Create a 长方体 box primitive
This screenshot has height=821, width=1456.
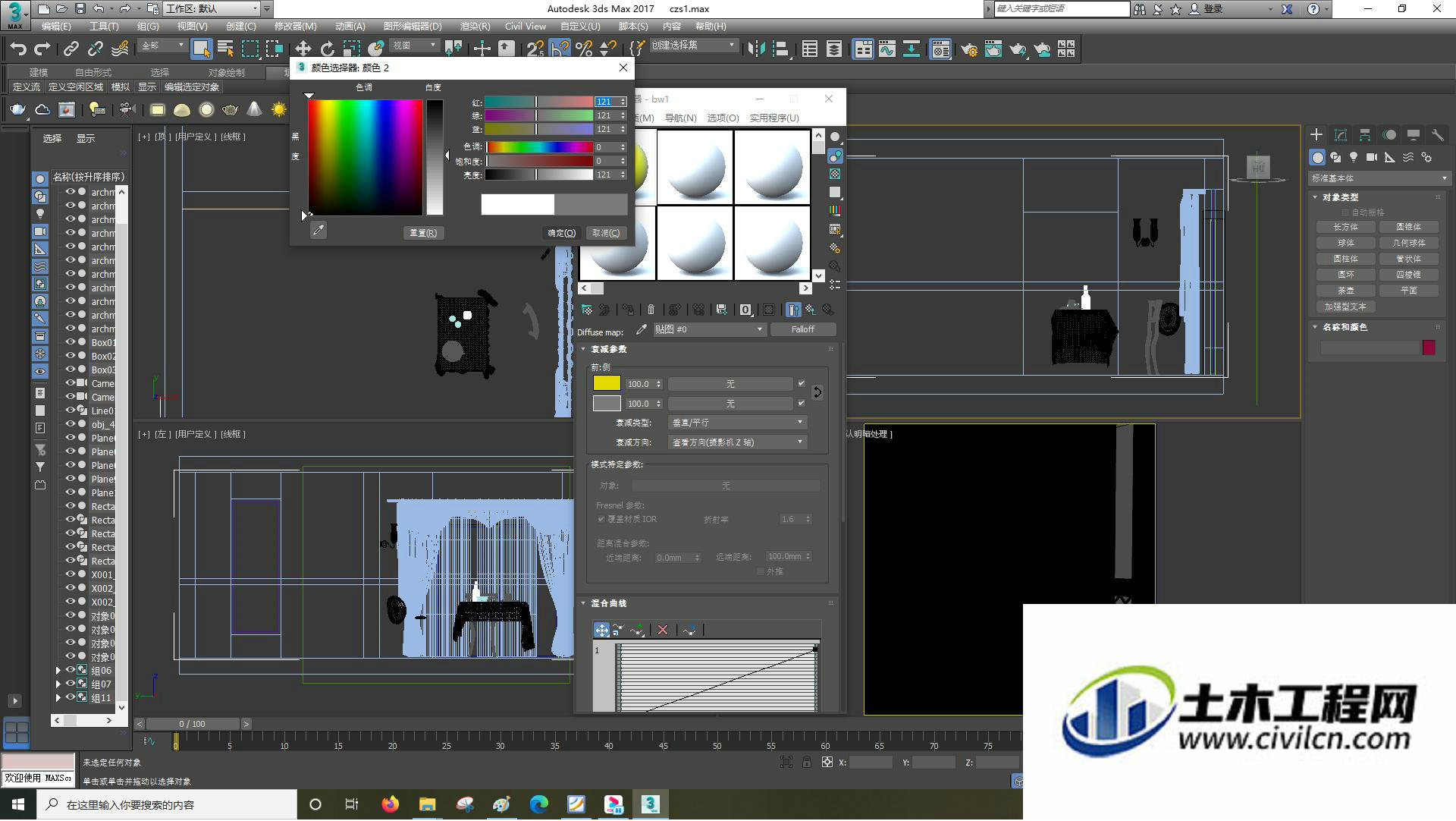[x=1345, y=227]
